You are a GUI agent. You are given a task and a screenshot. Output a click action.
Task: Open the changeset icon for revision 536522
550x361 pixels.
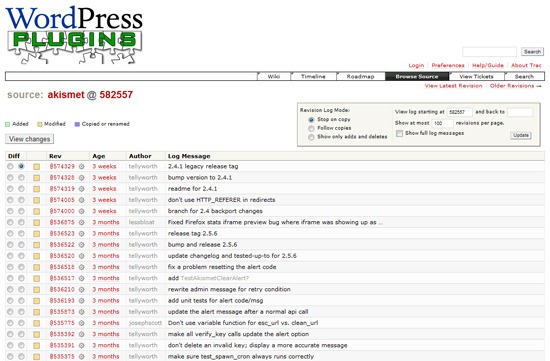tap(81, 245)
